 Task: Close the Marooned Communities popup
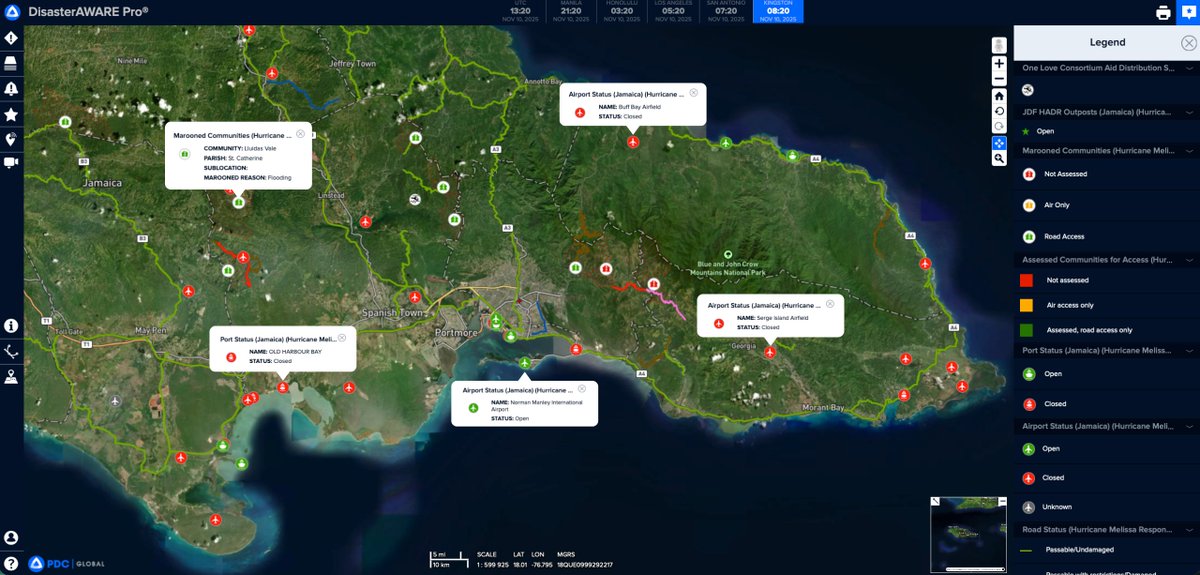pos(300,133)
